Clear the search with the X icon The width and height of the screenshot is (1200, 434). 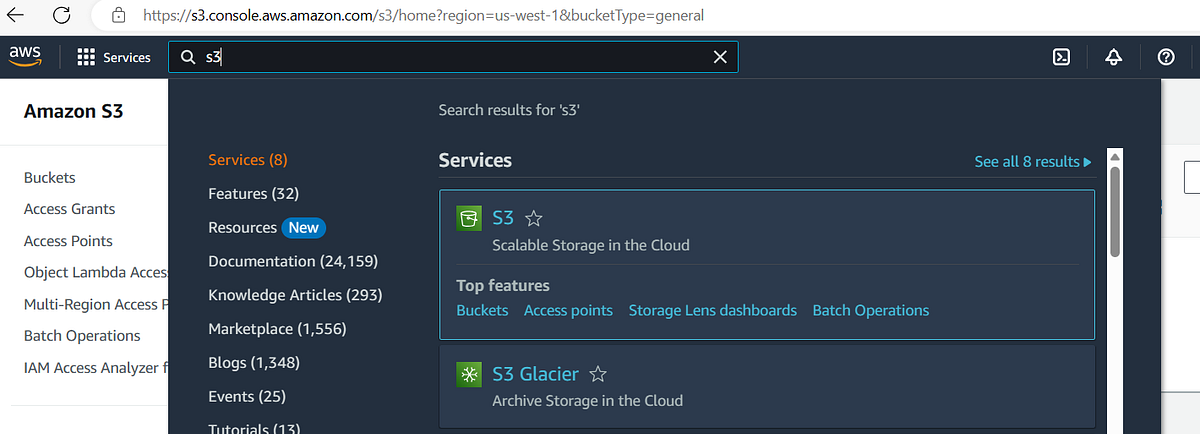720,57
